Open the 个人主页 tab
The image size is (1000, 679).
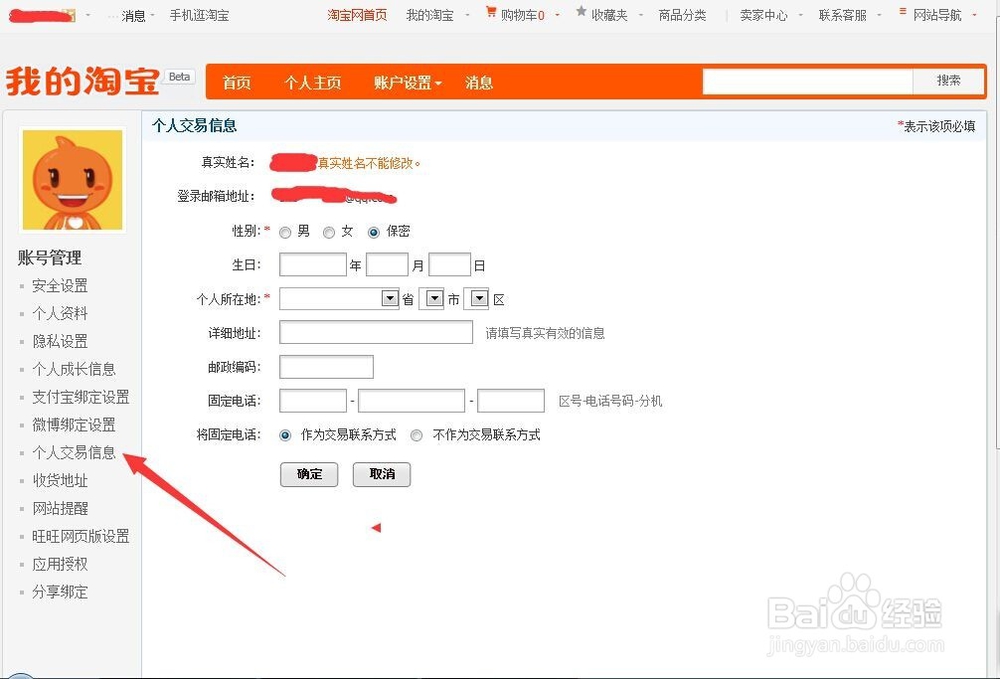[x=312, y=83]
